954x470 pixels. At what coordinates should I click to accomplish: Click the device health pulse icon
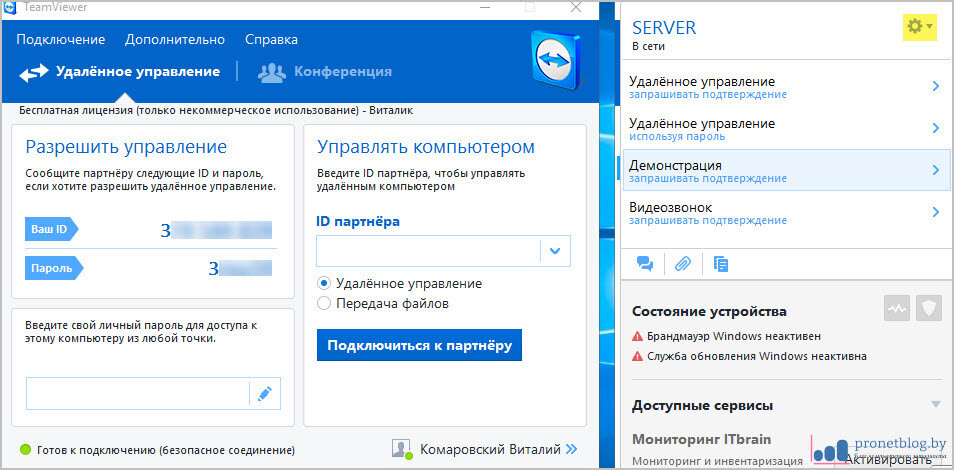click(897, 309)
